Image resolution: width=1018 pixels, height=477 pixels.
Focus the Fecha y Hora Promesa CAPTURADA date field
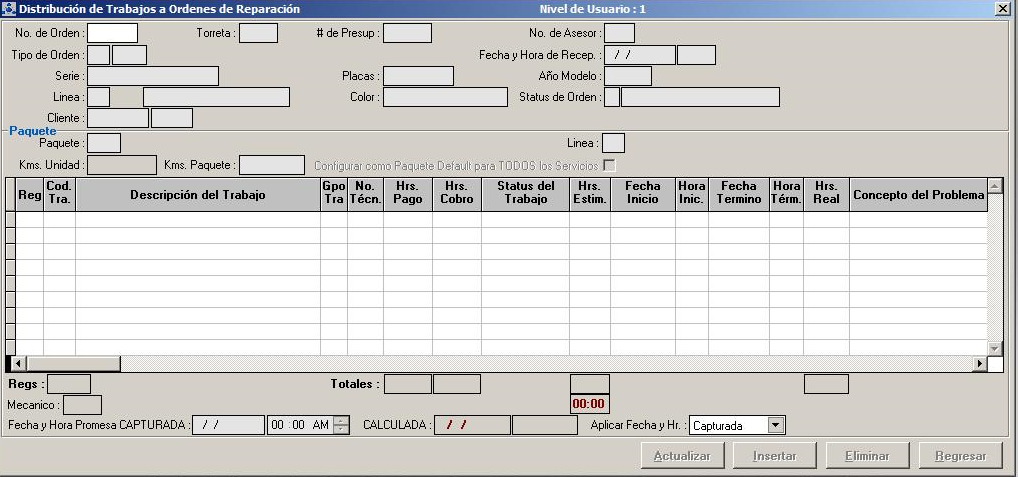coord(228,425)
